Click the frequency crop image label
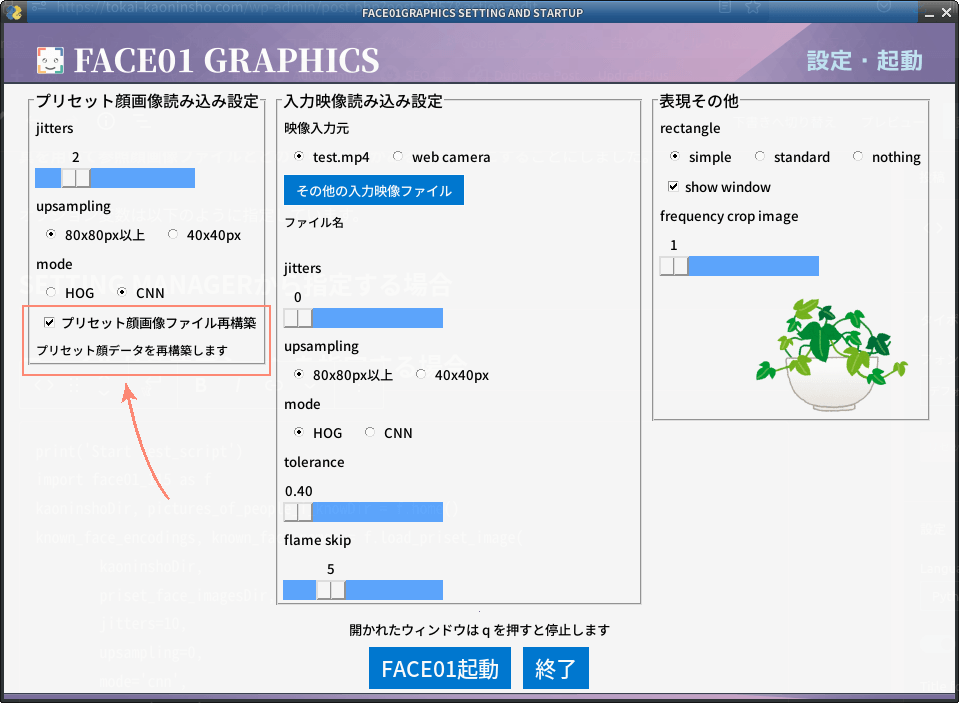Viewport: 959px width, 703px height. click(x=729, y=217)
